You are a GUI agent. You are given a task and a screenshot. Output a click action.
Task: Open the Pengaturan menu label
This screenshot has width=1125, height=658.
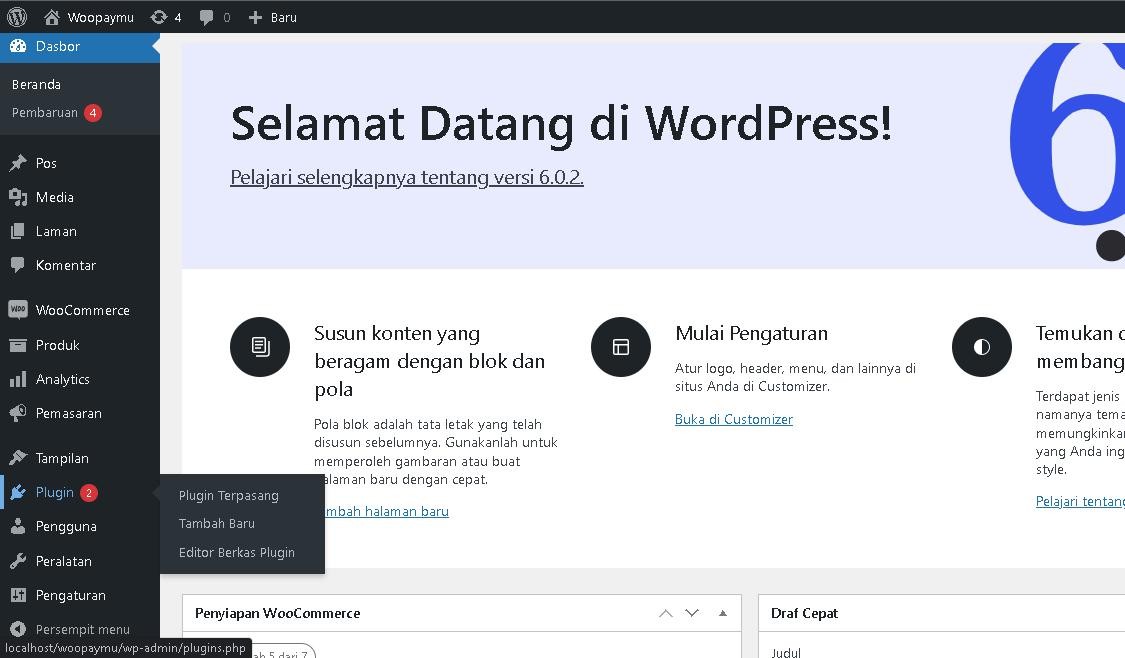tap(70, 596)
